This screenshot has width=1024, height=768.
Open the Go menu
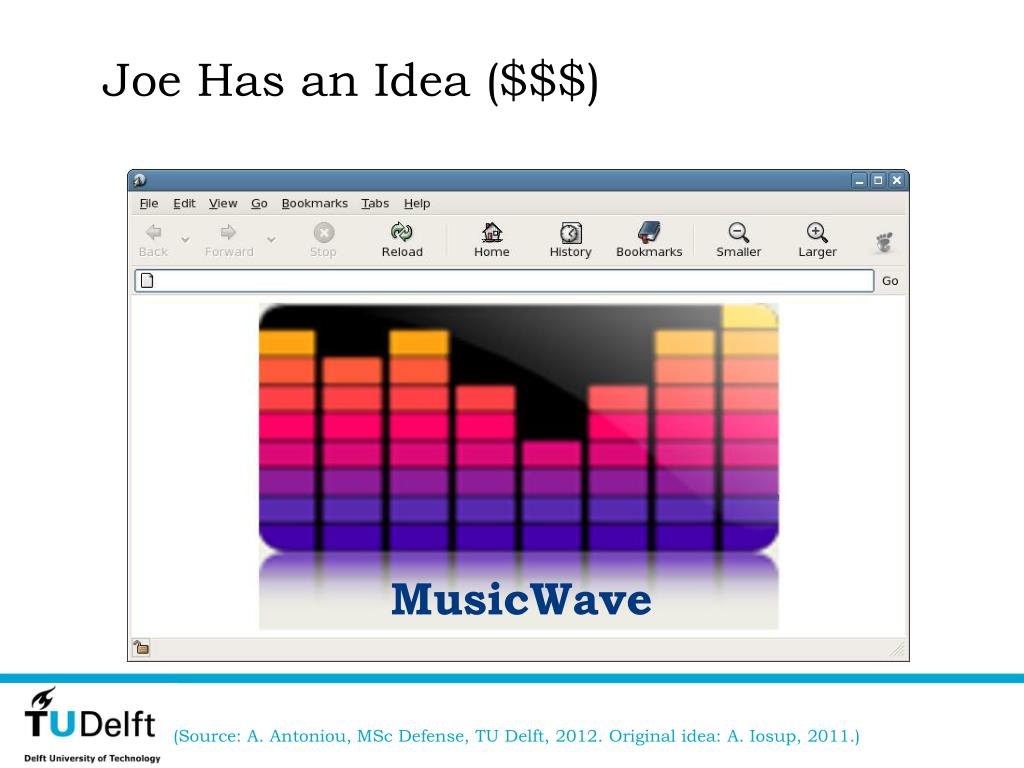point(259,204)
